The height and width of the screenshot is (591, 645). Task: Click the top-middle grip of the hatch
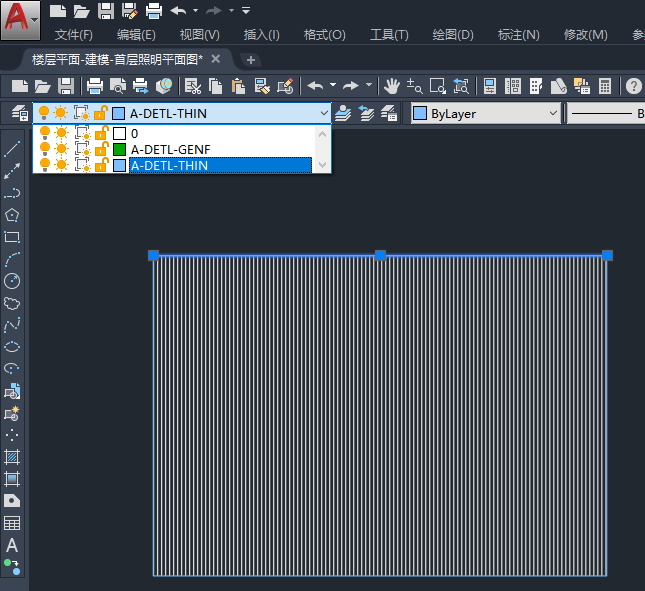point(381,255)
